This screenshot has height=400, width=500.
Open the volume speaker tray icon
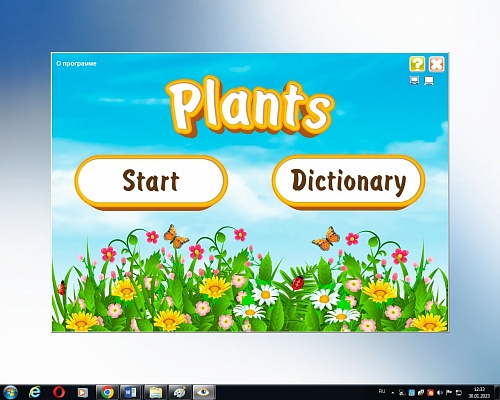tap(440, 392)
